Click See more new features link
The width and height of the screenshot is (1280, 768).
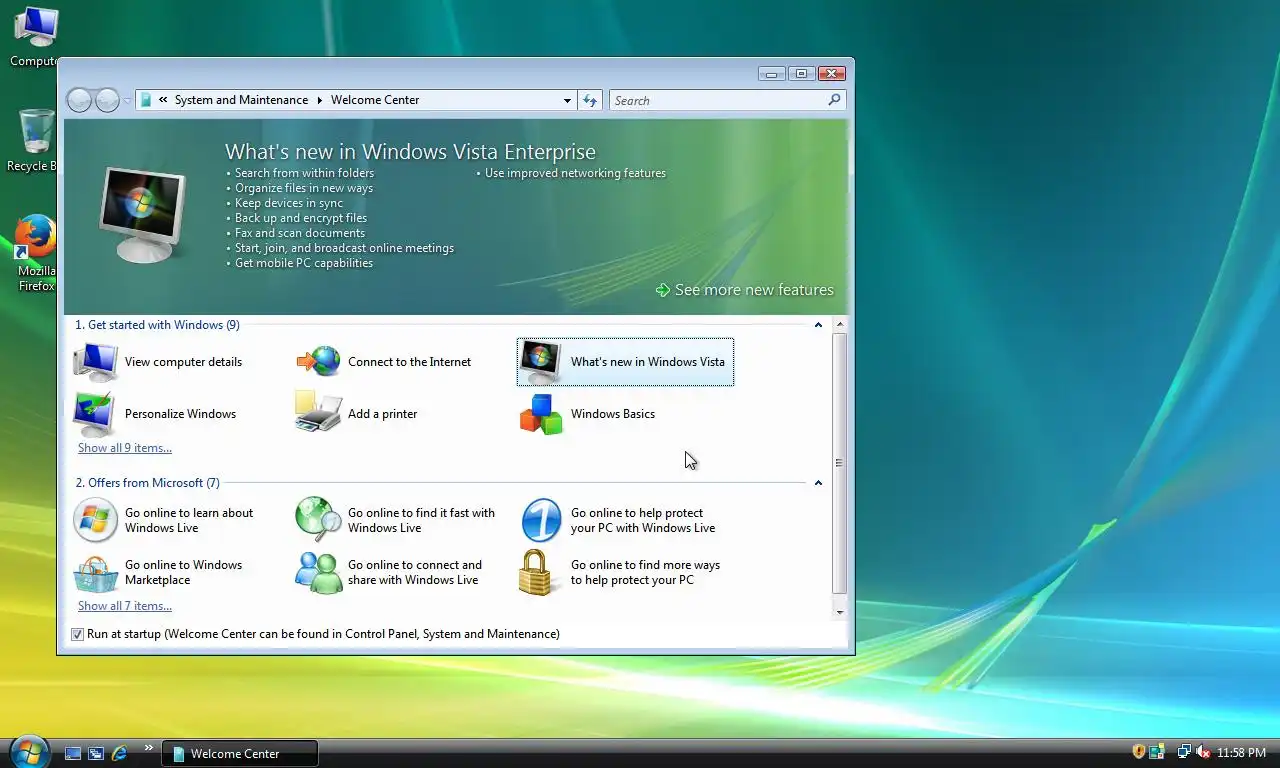[744, 290]
